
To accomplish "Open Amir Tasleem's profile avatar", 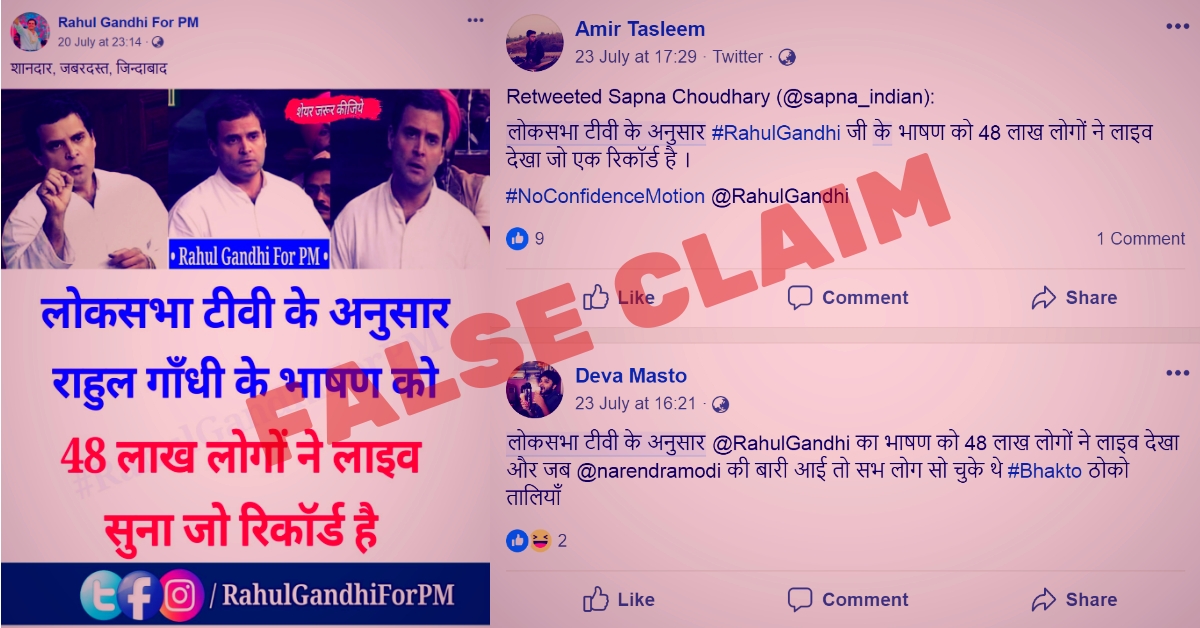I will pyautogui.click(x=535, y=42).
